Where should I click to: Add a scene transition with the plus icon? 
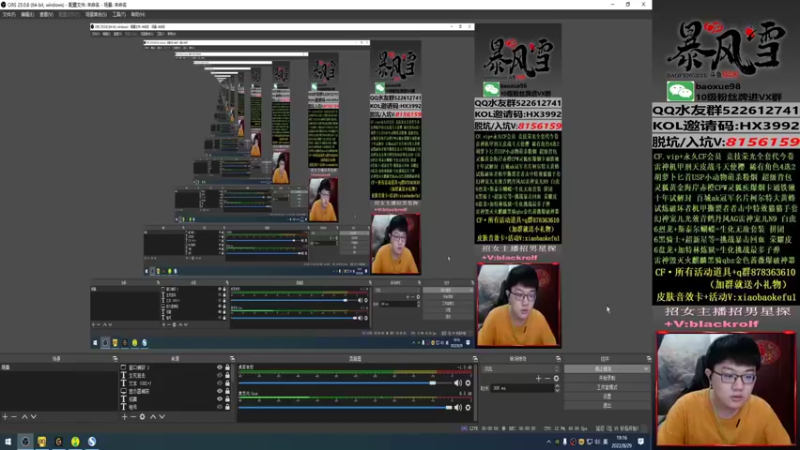click(x=538, y=379)
